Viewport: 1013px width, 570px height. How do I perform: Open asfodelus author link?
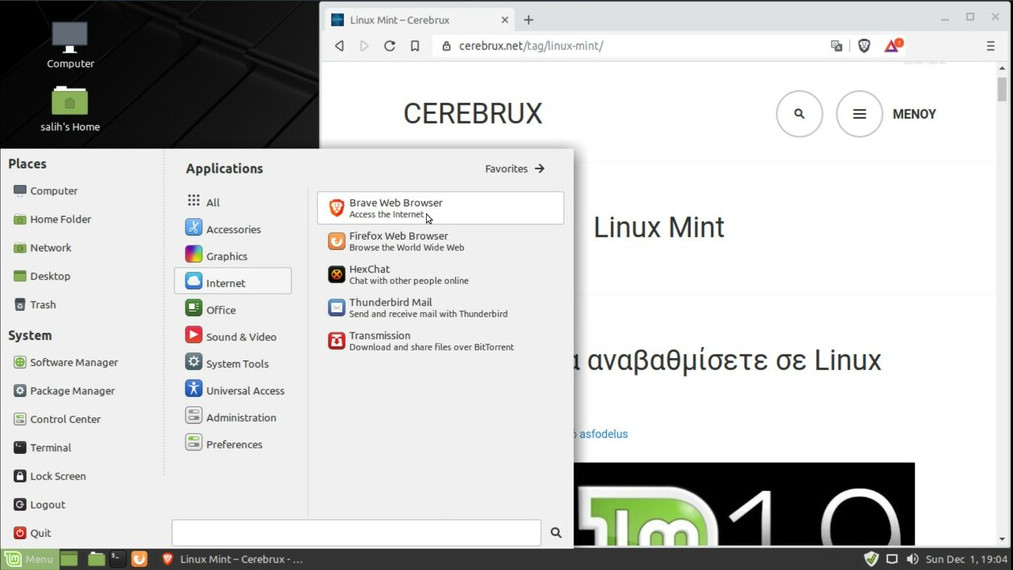pyautogui.click(x=603, y=434)
